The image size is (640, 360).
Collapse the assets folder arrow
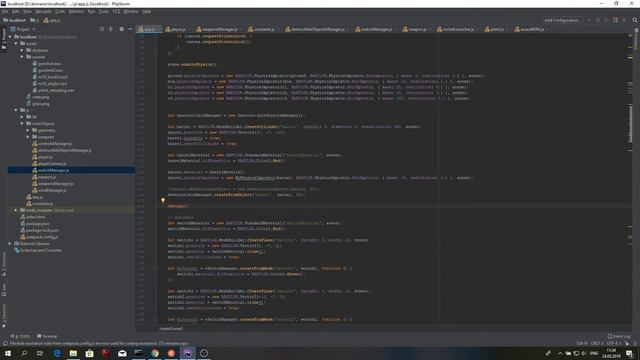tap(16, 43)
